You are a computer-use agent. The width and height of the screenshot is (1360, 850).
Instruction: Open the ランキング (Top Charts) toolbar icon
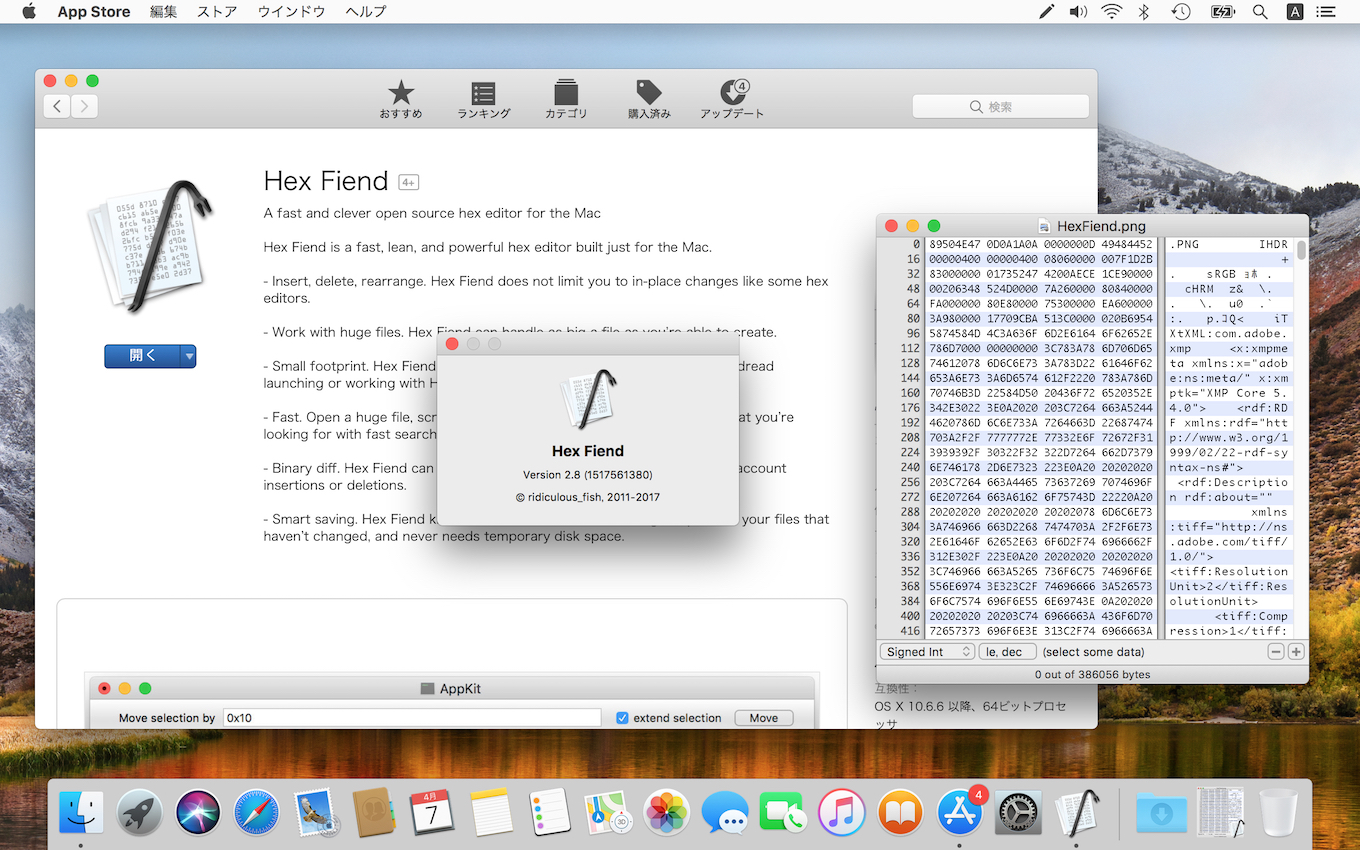point(483,99)
